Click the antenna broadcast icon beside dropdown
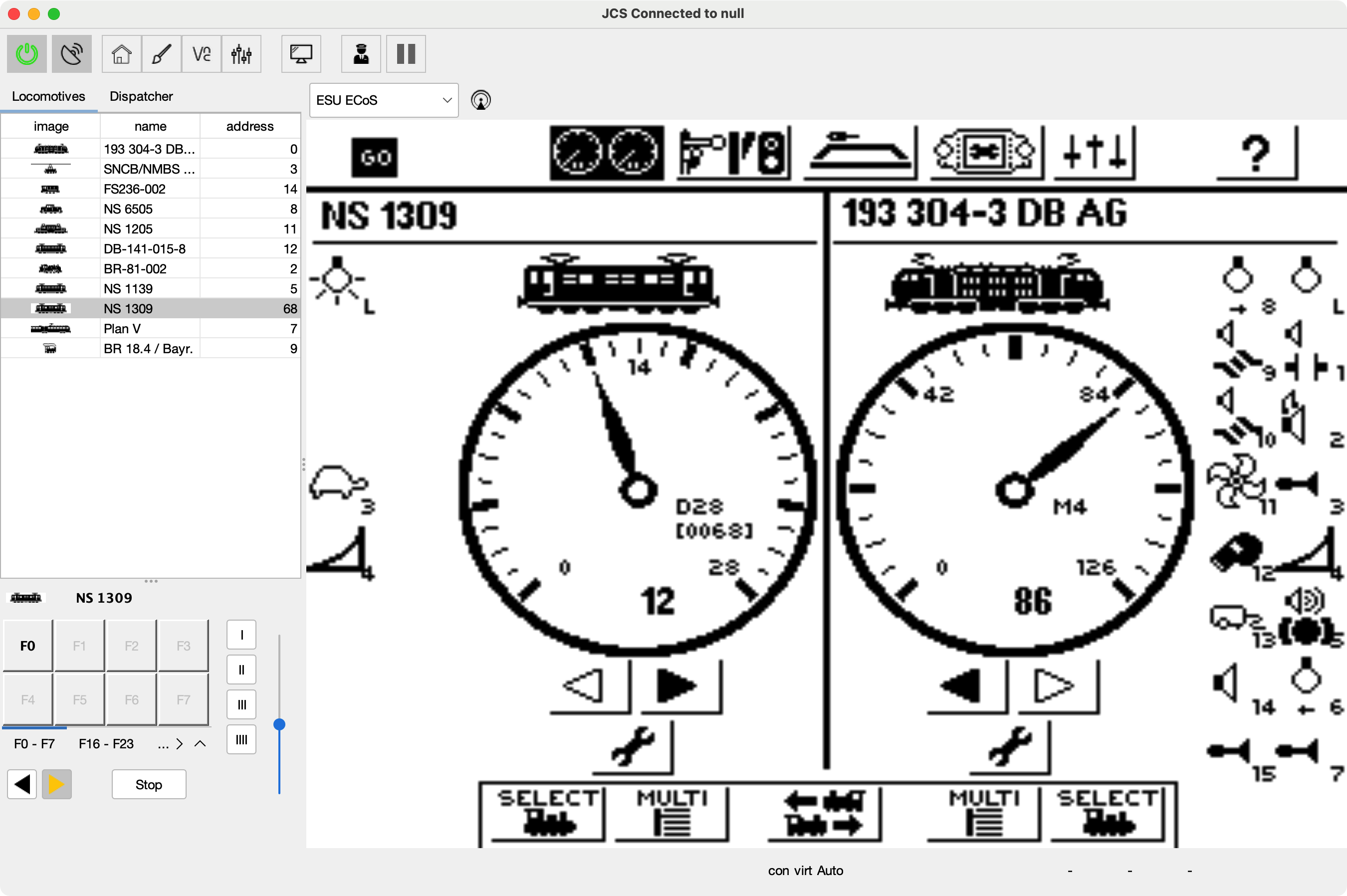 point(480,100)
